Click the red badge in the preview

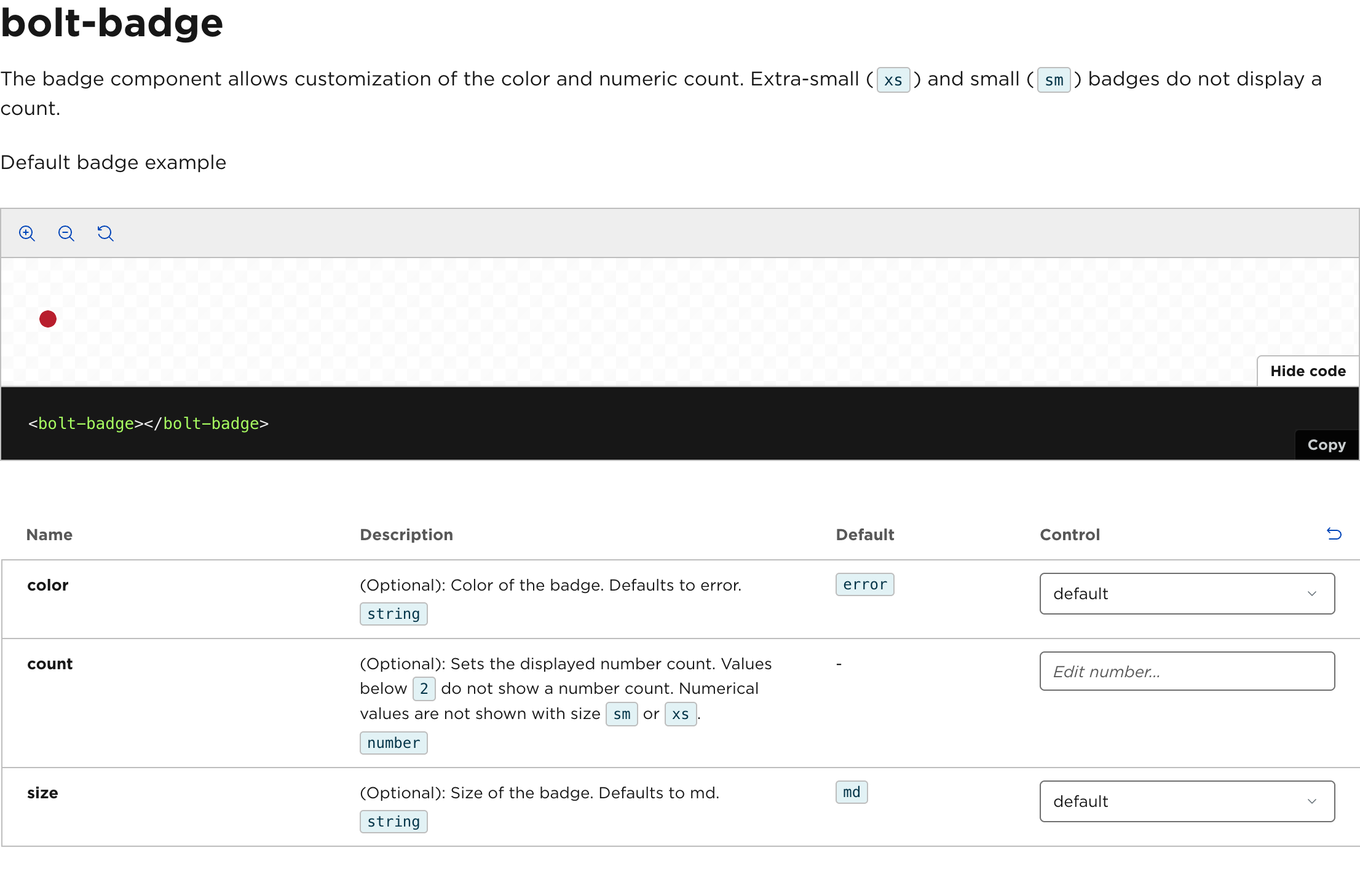(48, 319)
